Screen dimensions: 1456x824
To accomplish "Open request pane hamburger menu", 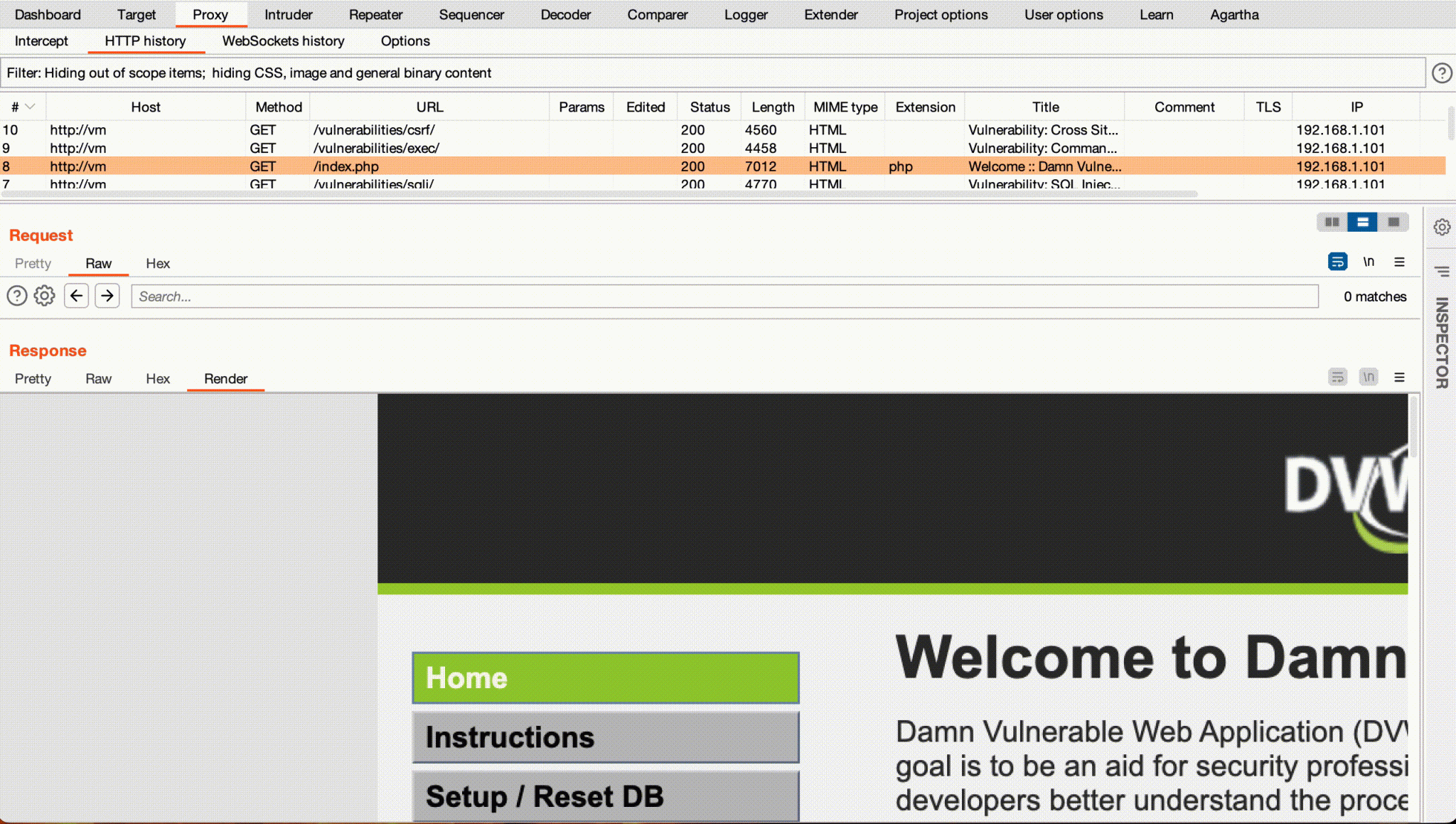I will coord(1399,262).
